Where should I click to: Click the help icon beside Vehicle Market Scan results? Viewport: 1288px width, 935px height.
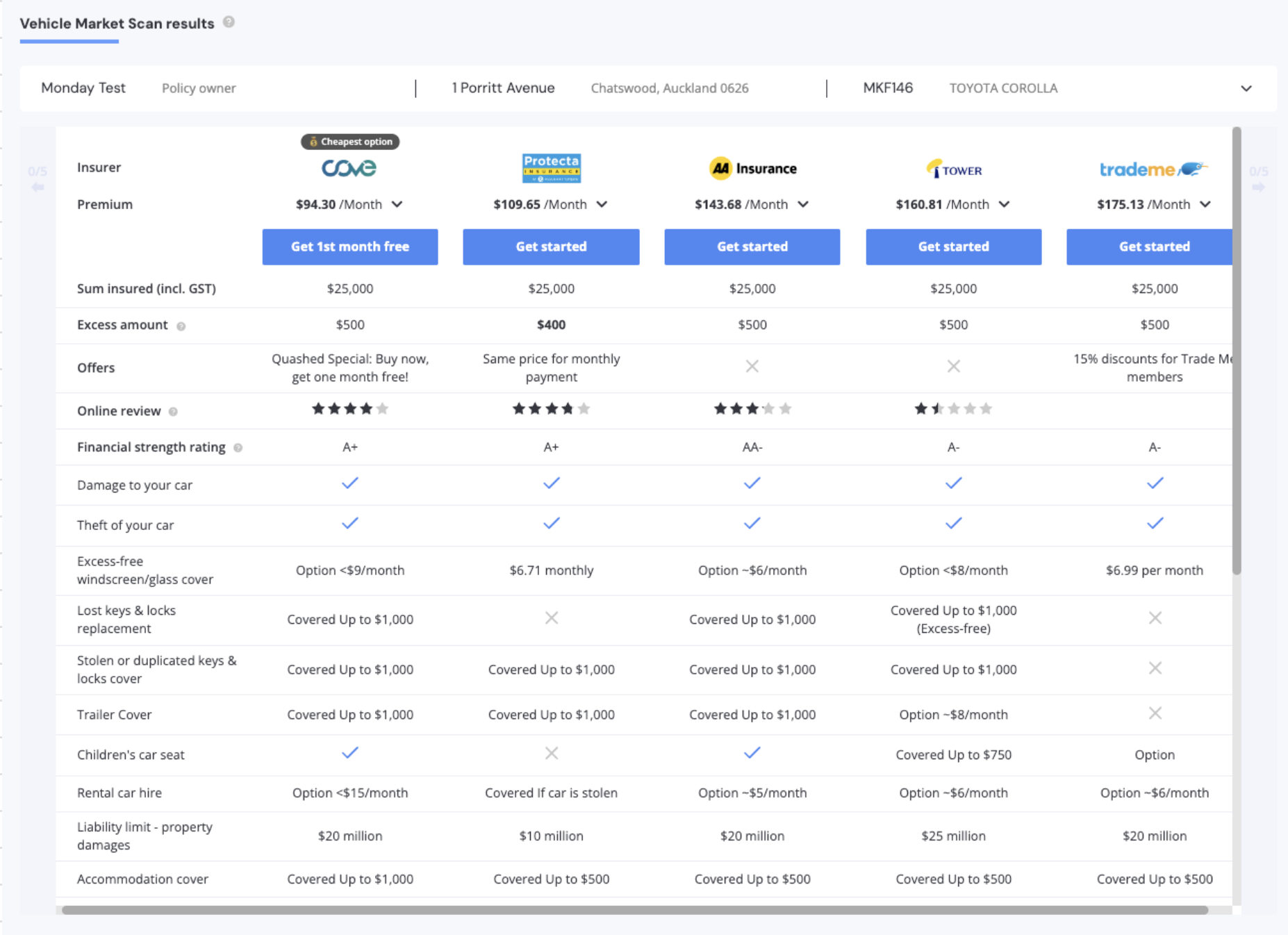coord(229,22)
